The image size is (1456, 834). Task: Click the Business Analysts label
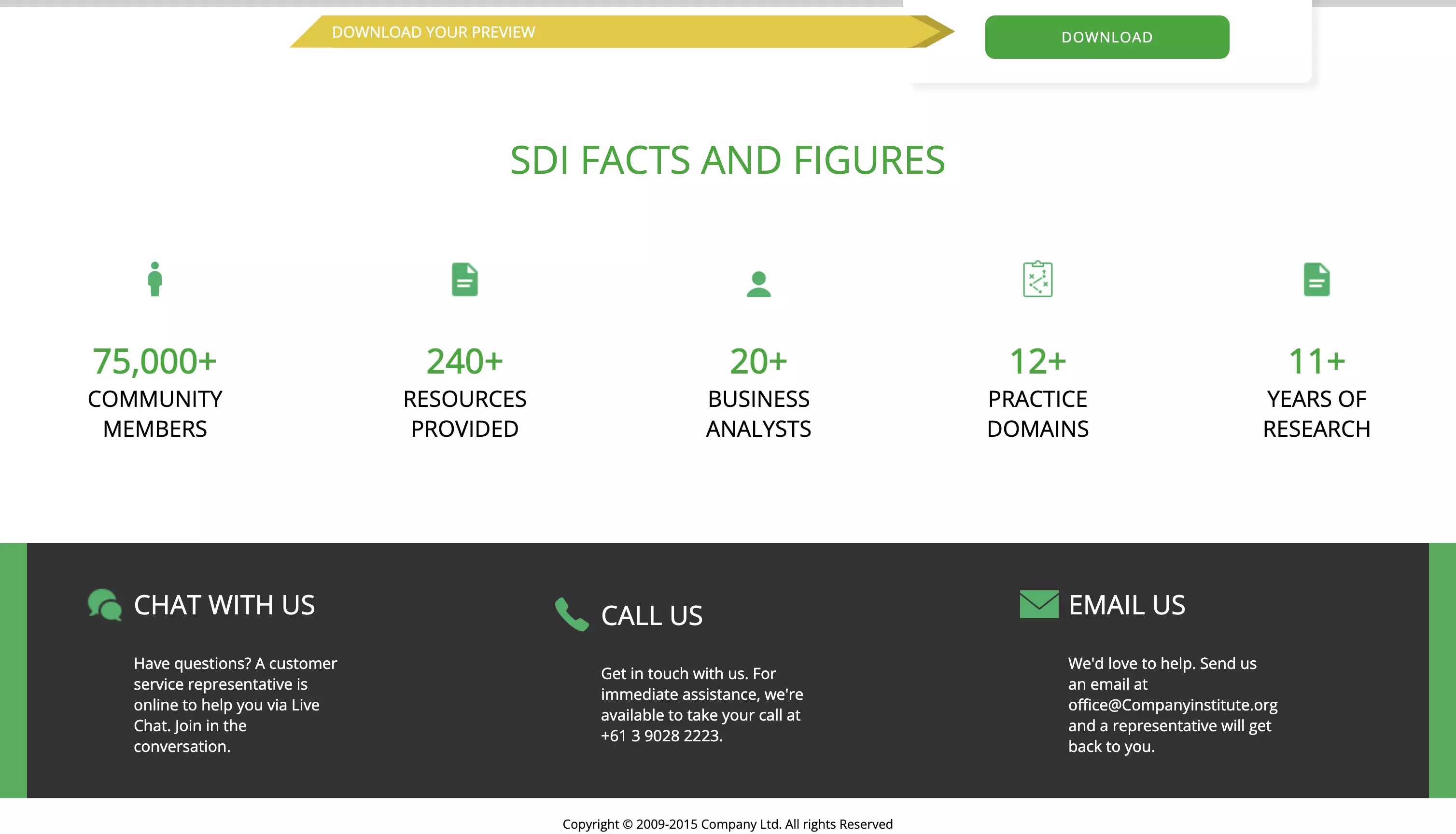pos(758,414)
